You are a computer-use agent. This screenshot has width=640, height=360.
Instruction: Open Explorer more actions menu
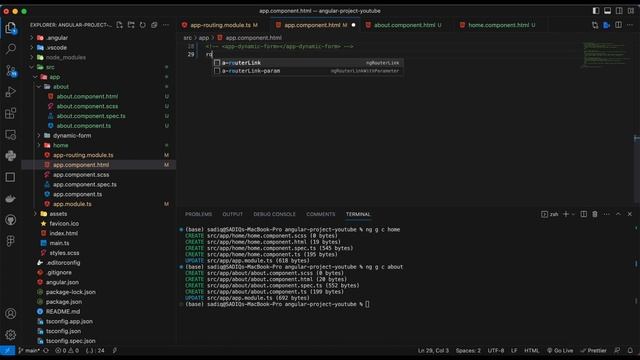pyautogui.click(x=166, y=25)
